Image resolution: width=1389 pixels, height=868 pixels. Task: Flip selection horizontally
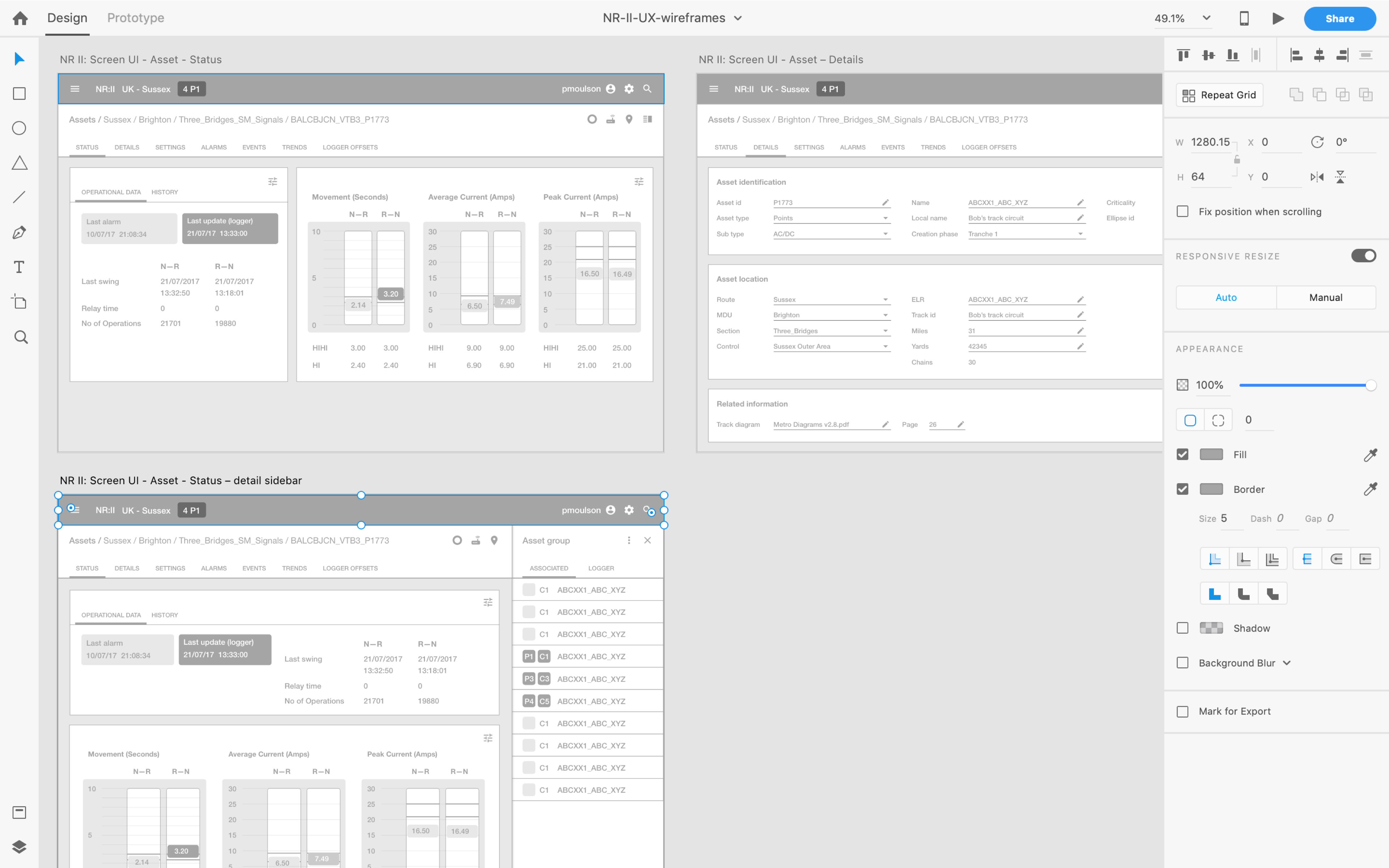click(1317, 177)
